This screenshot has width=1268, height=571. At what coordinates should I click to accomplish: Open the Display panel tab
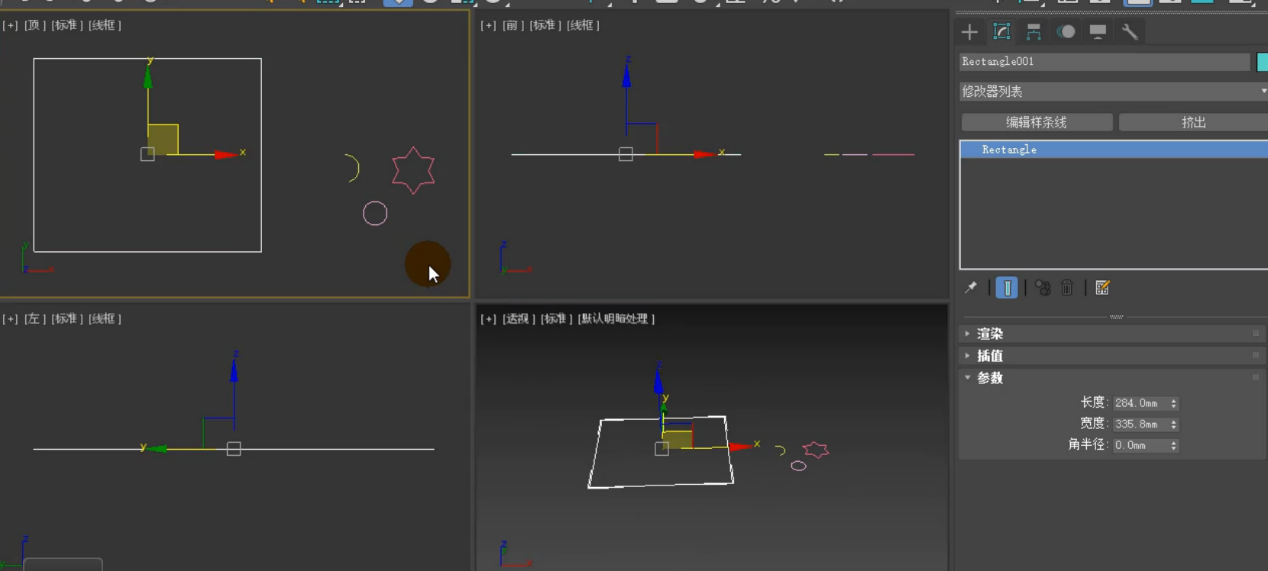coord(1098,32)
